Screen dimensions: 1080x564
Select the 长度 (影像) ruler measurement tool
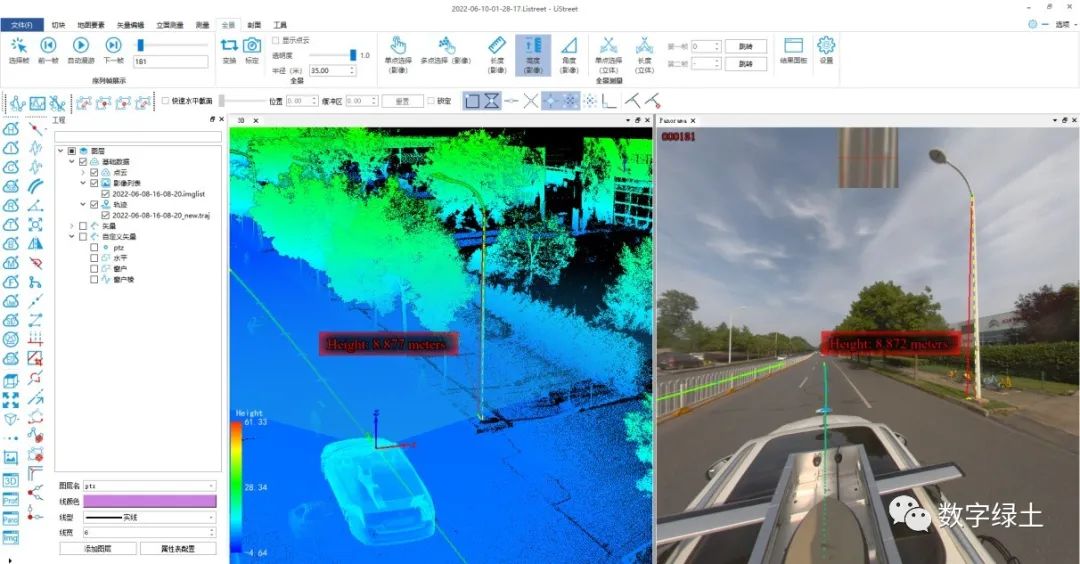pyautogui.click(x=497, y=45)
